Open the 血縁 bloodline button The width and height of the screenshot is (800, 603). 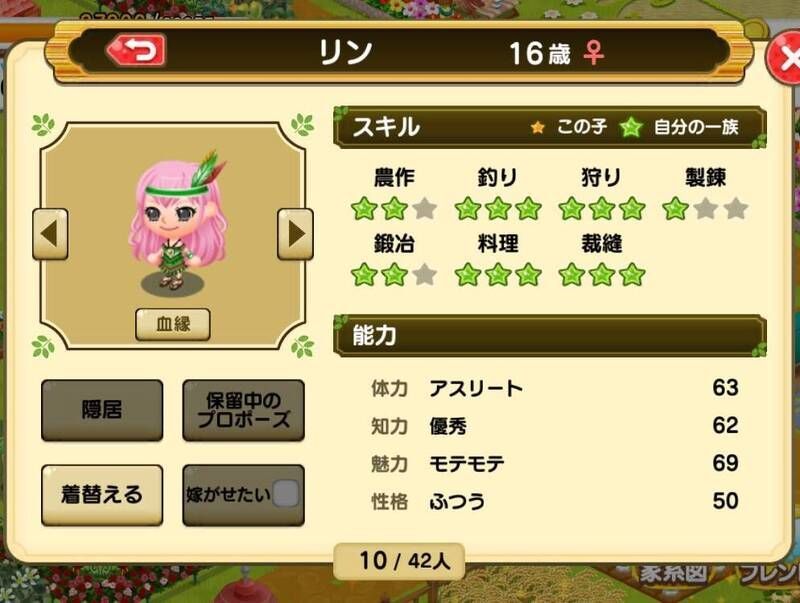point(173,324)
